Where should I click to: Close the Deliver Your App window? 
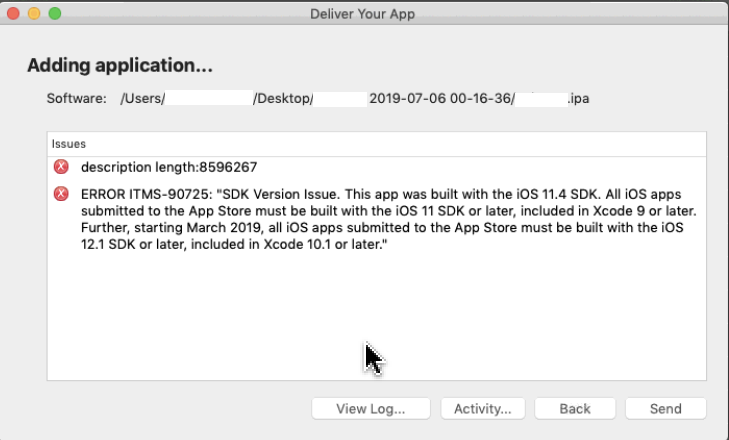[14, 14]
